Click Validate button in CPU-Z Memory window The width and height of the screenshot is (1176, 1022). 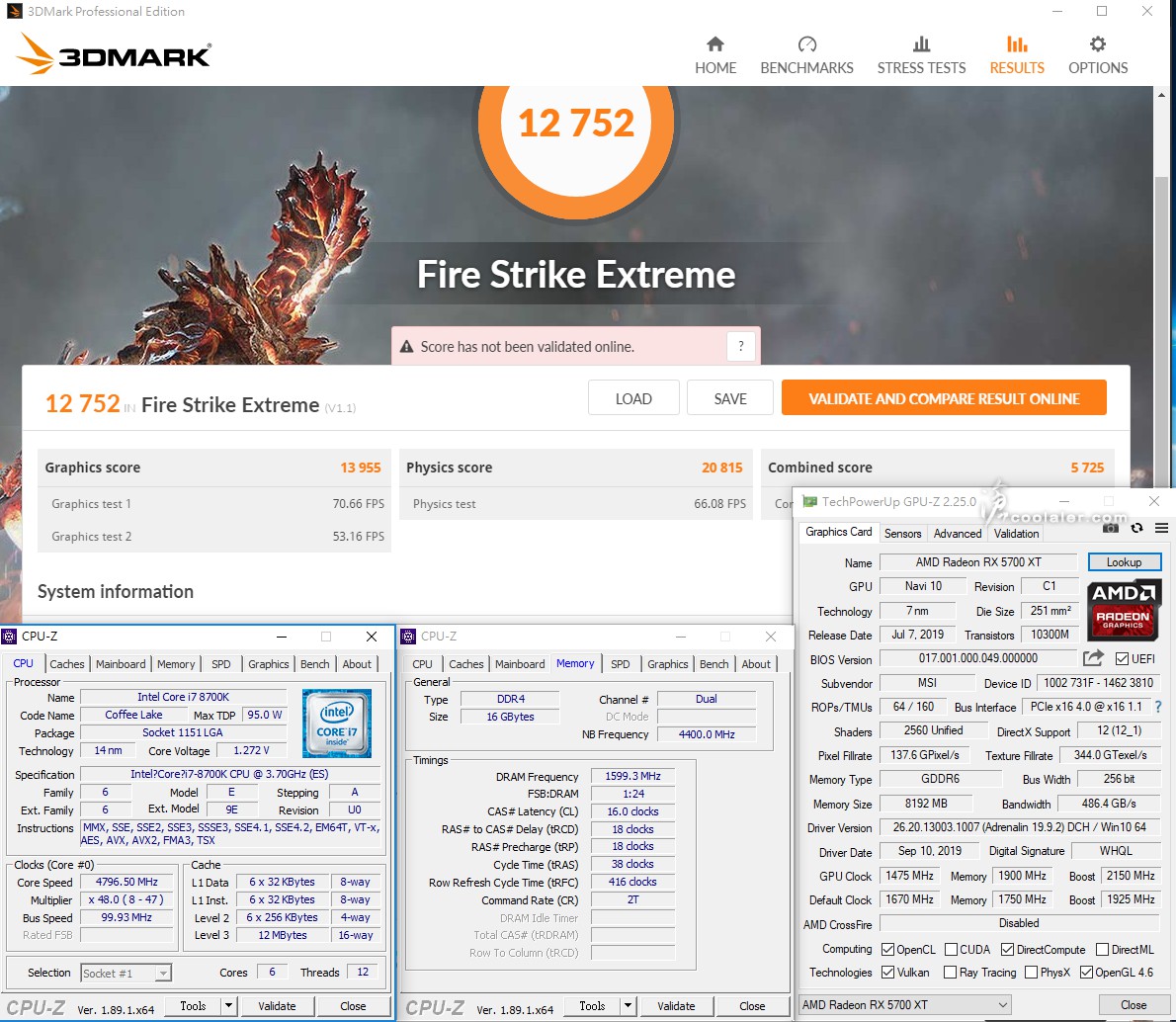676,1005
